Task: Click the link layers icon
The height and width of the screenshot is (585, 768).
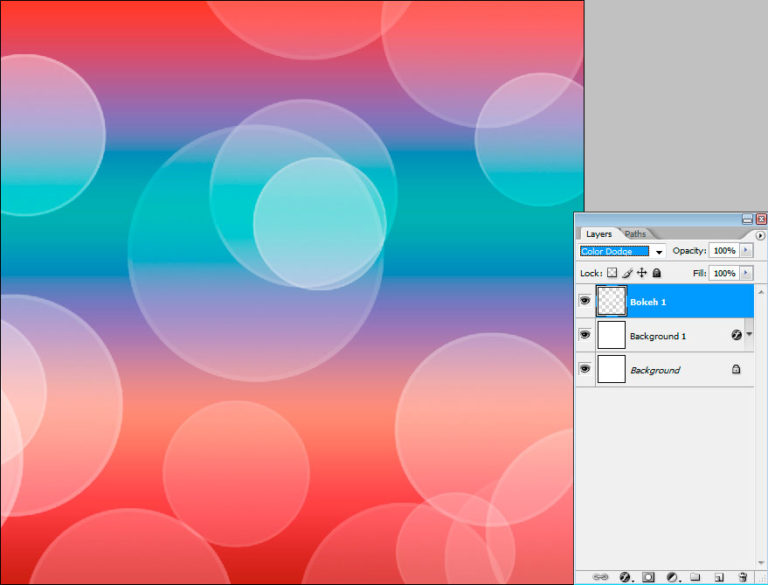Action: pyautogui.click(x=600, y=577)
